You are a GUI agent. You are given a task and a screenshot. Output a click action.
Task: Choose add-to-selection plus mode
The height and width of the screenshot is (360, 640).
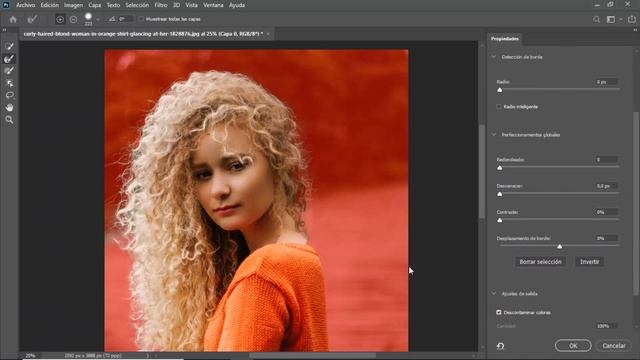click(60, 19)
